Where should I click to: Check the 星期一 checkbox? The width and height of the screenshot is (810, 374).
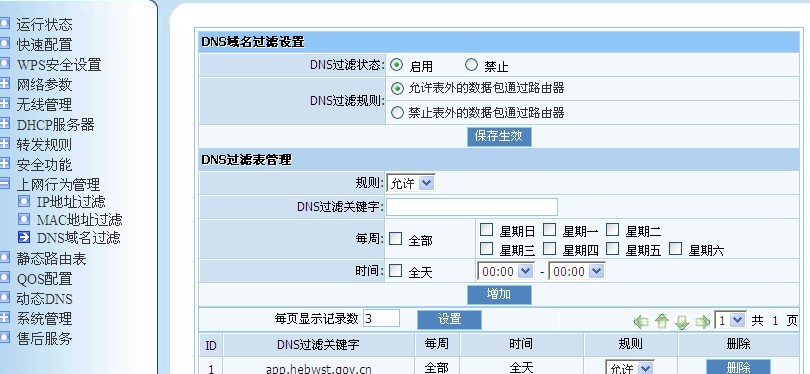click(x=550, y=229)
